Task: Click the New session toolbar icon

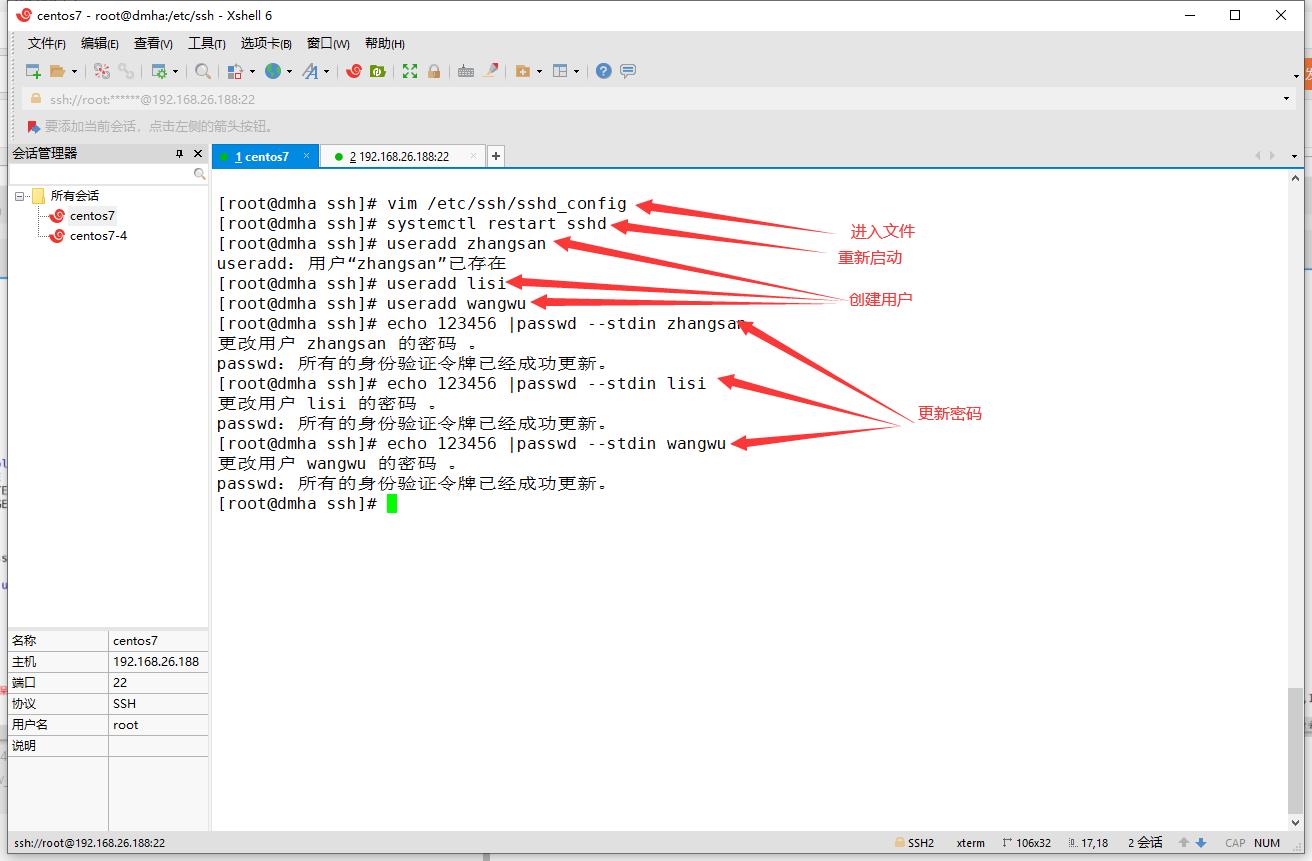Action: pos(33,71)
